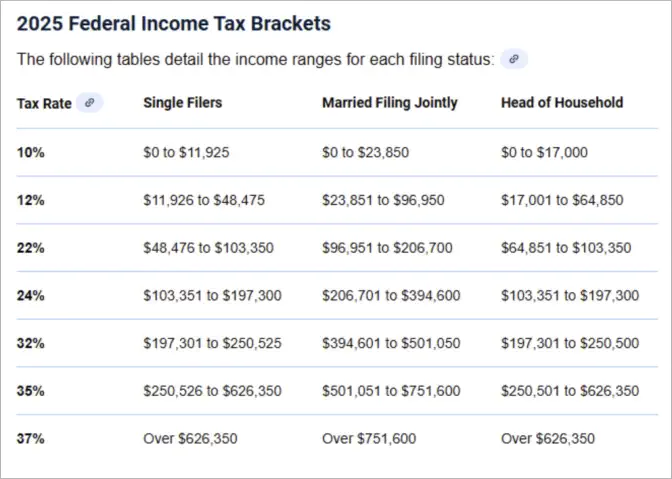Screen dimensions: 672x479
Task: Click the 12% tax rate row label
Action: coord(31,200)
